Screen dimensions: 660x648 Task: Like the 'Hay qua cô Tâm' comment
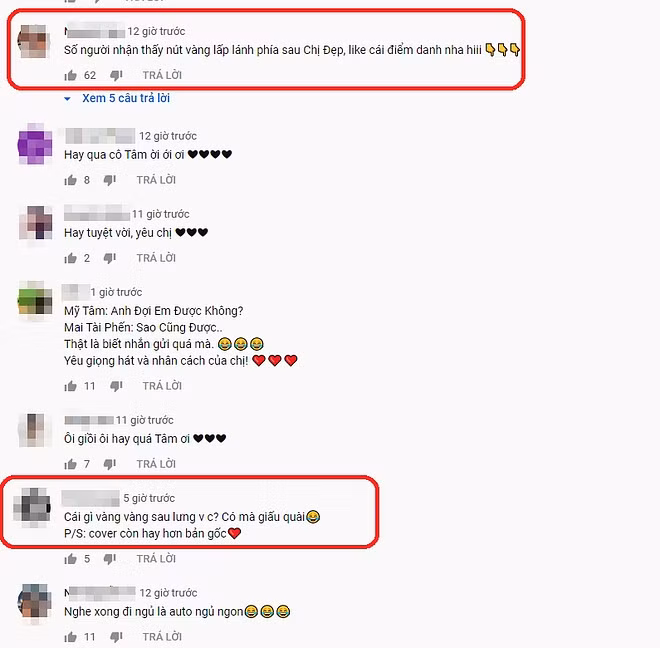pos(70,180)
